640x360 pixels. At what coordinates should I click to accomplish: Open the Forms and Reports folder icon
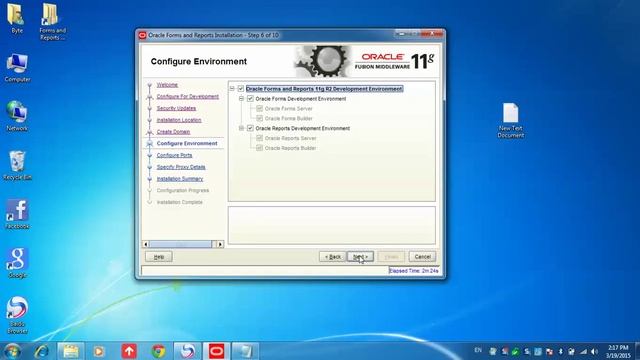pyautogui.click(x=52, y=21)
